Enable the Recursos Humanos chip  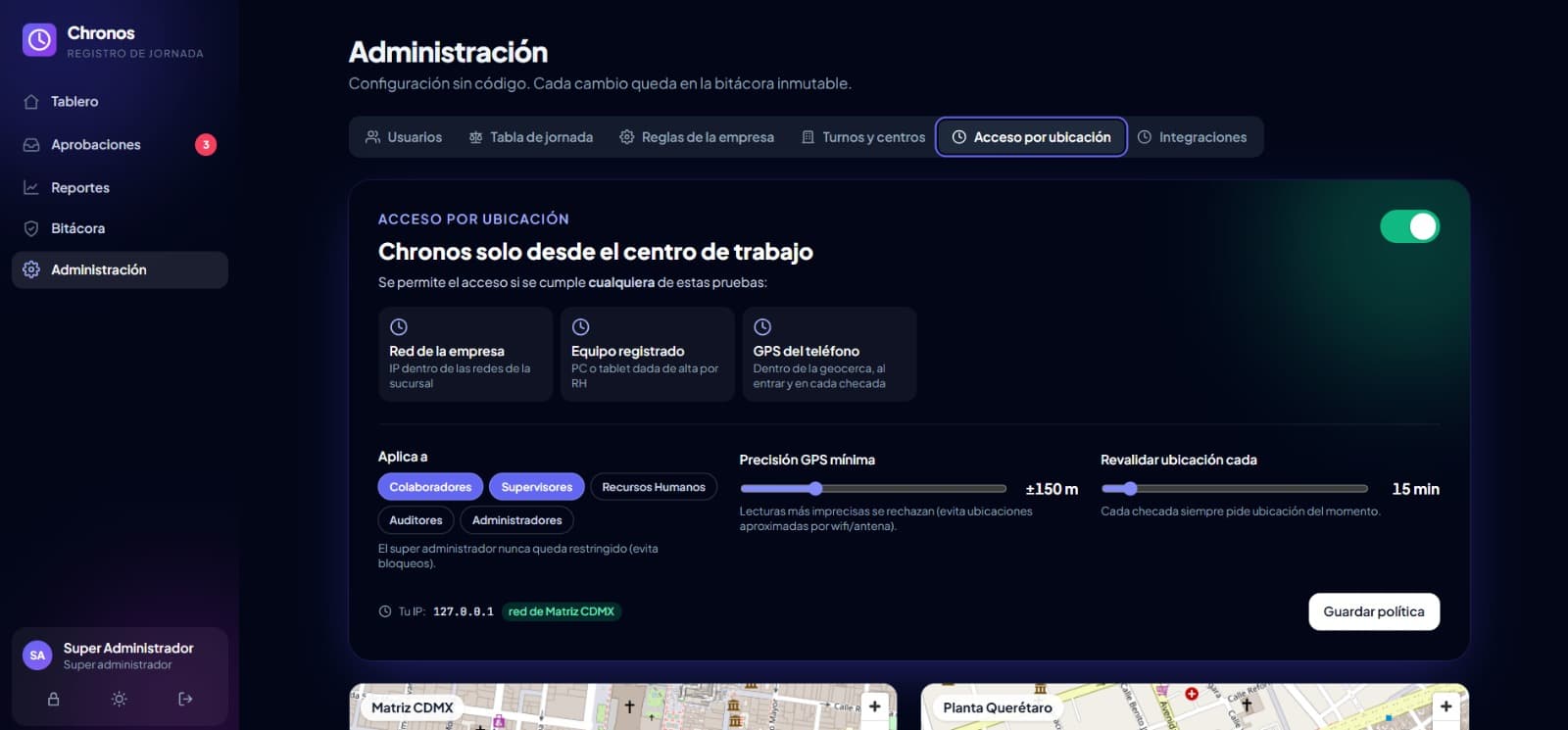click(654, 487)
